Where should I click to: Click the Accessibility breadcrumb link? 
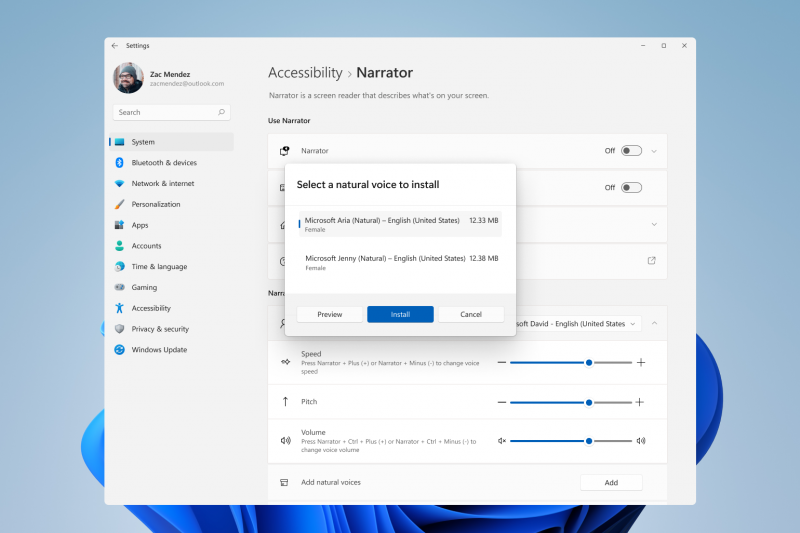tap(305, 73)
